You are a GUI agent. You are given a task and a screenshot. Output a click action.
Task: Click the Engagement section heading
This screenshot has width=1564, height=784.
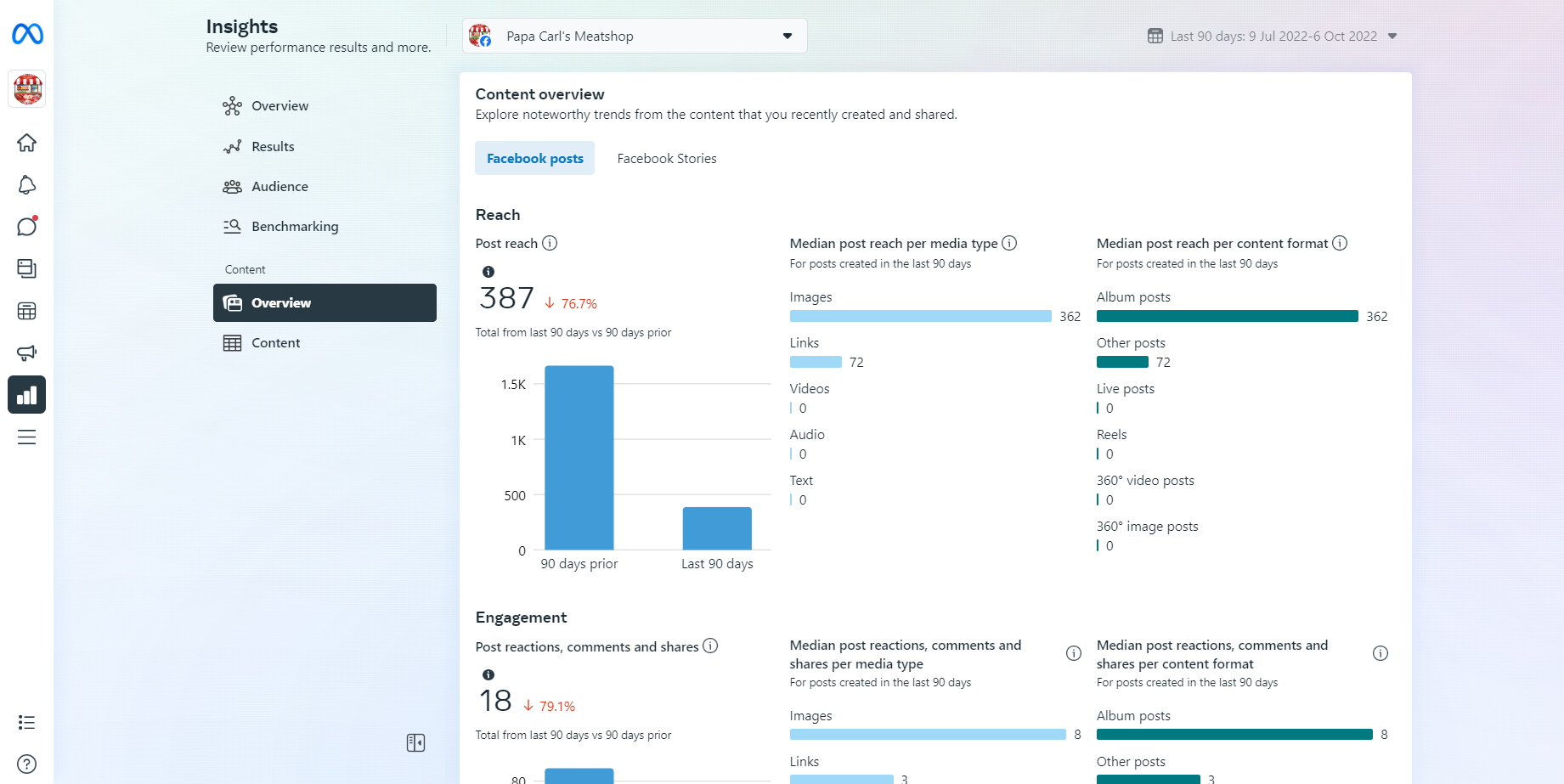521,618
